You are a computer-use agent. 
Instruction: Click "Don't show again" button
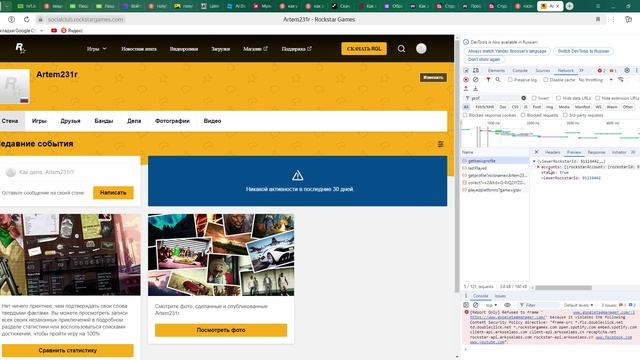(x=484, y=60)
